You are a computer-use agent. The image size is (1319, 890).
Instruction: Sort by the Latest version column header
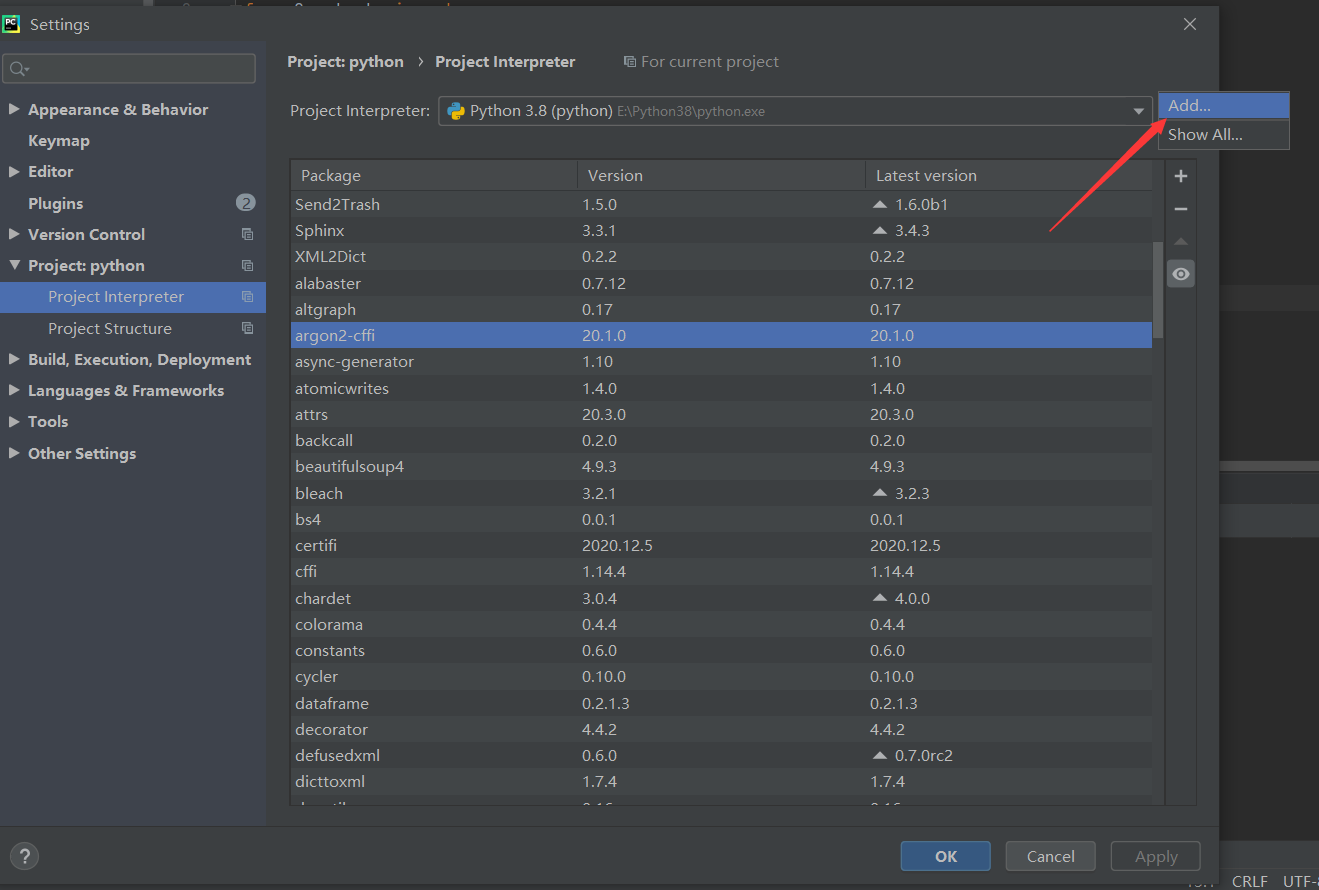click(1008, 175)
